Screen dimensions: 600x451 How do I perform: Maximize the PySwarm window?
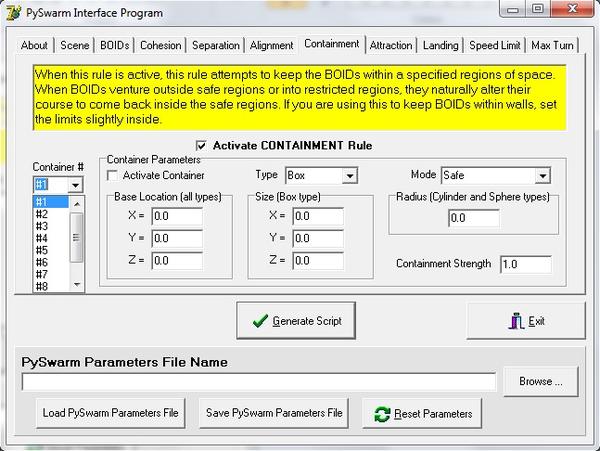tap(538, 9)
